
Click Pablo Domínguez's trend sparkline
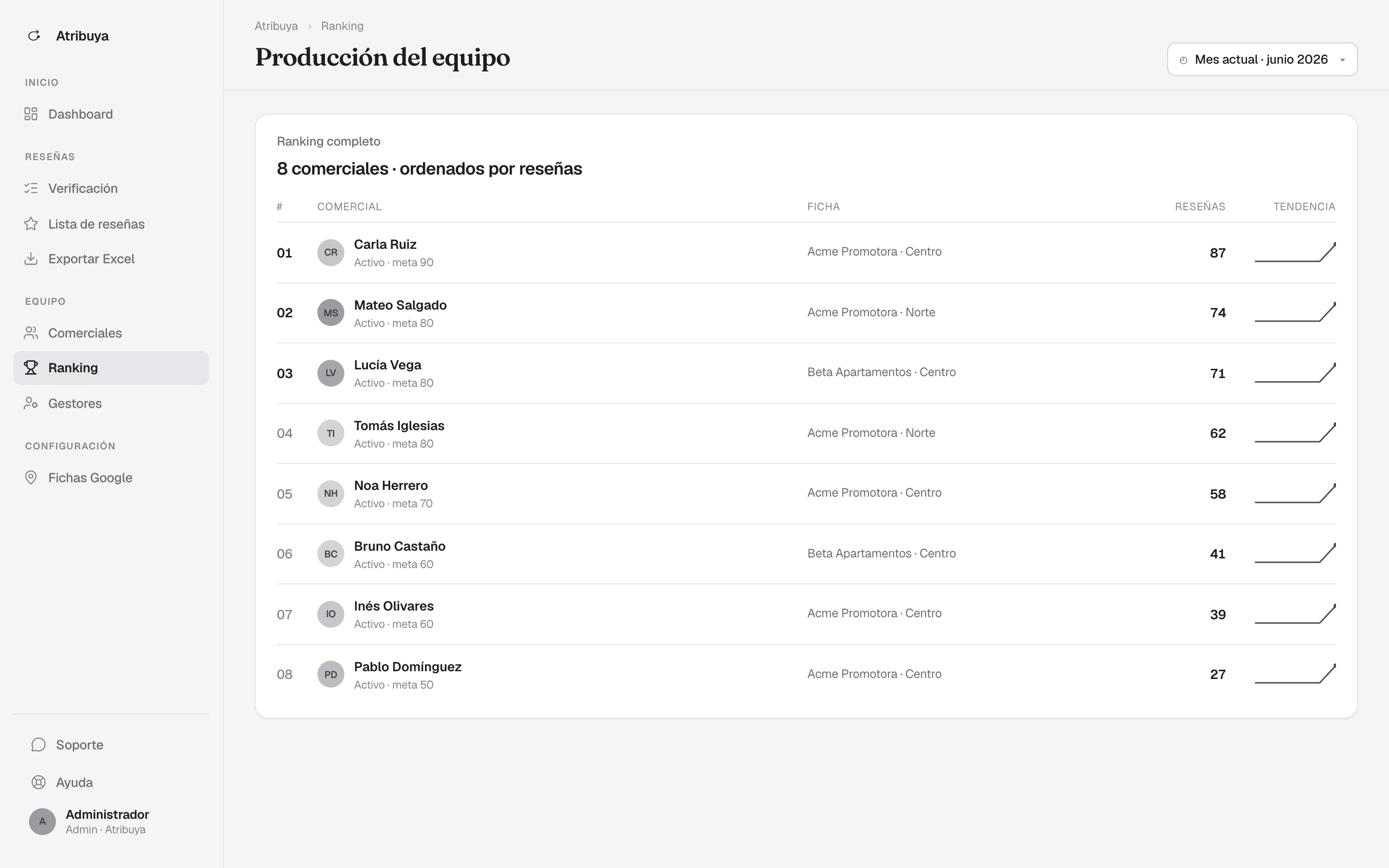(x=1295, y=673)
